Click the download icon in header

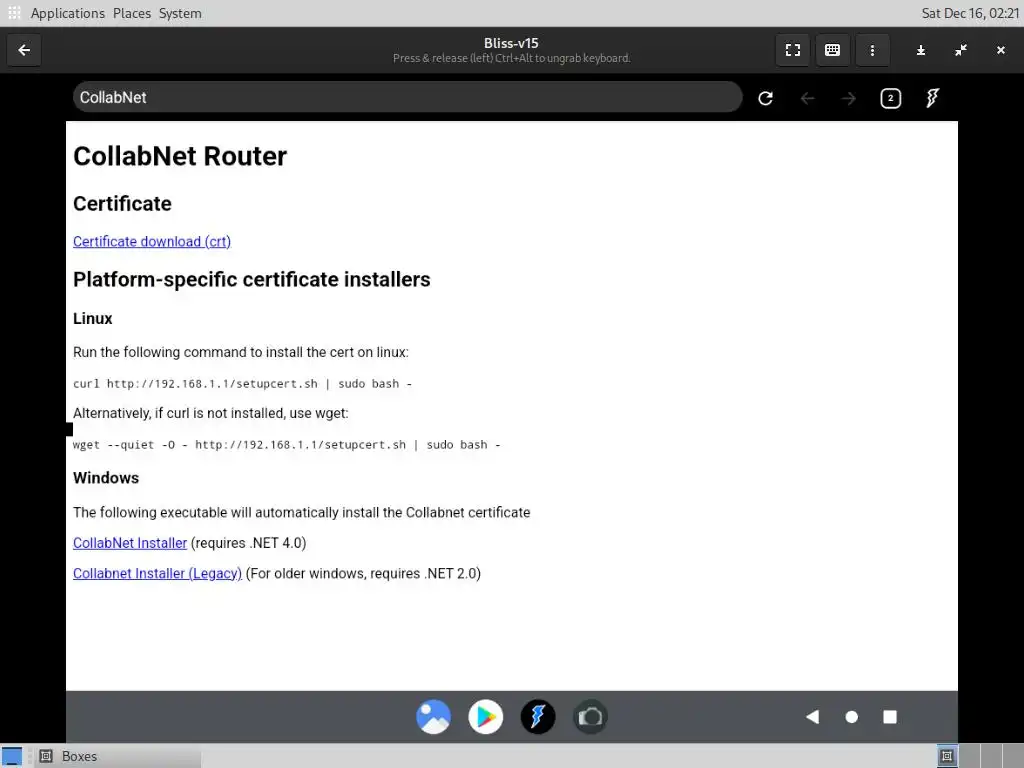click(921, 50)
